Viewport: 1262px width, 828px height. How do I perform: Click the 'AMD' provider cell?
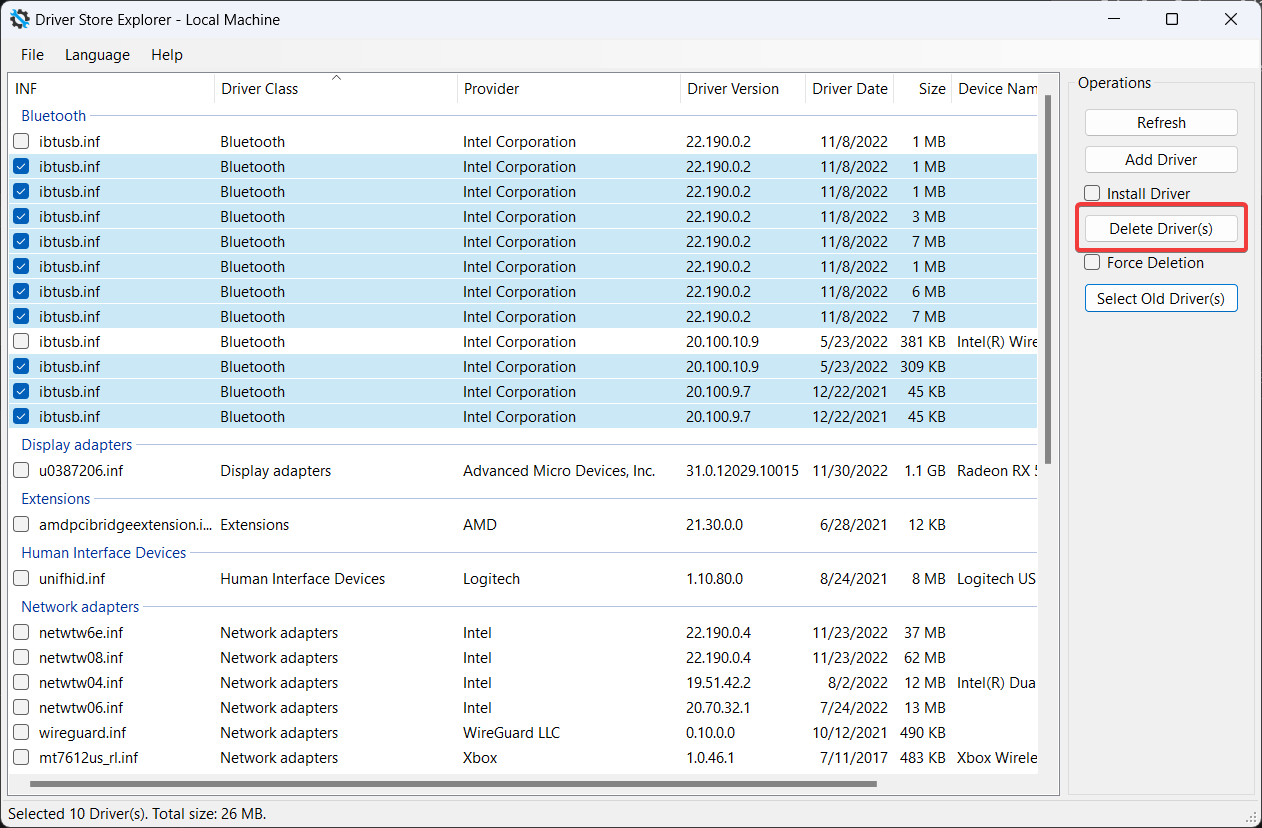click(480, 525)
